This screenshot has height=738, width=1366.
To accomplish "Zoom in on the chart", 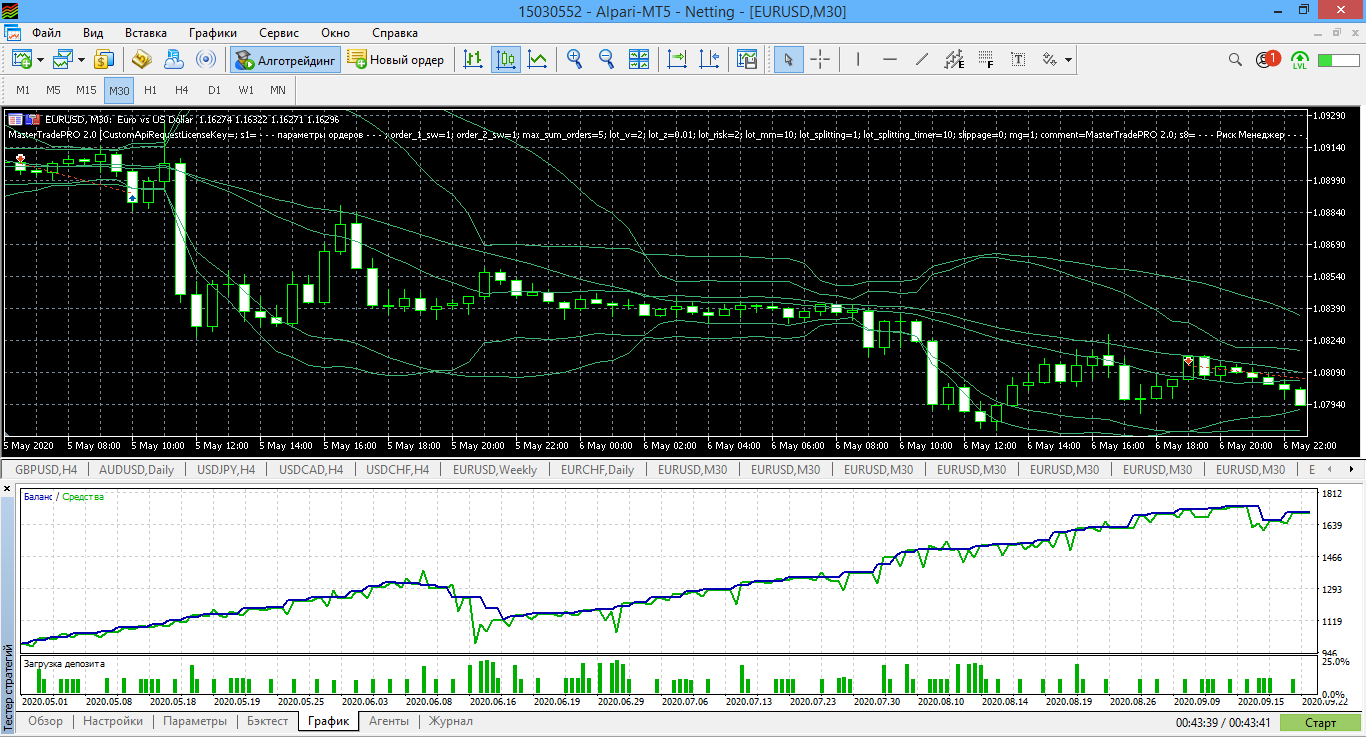I will click(575, 60).
